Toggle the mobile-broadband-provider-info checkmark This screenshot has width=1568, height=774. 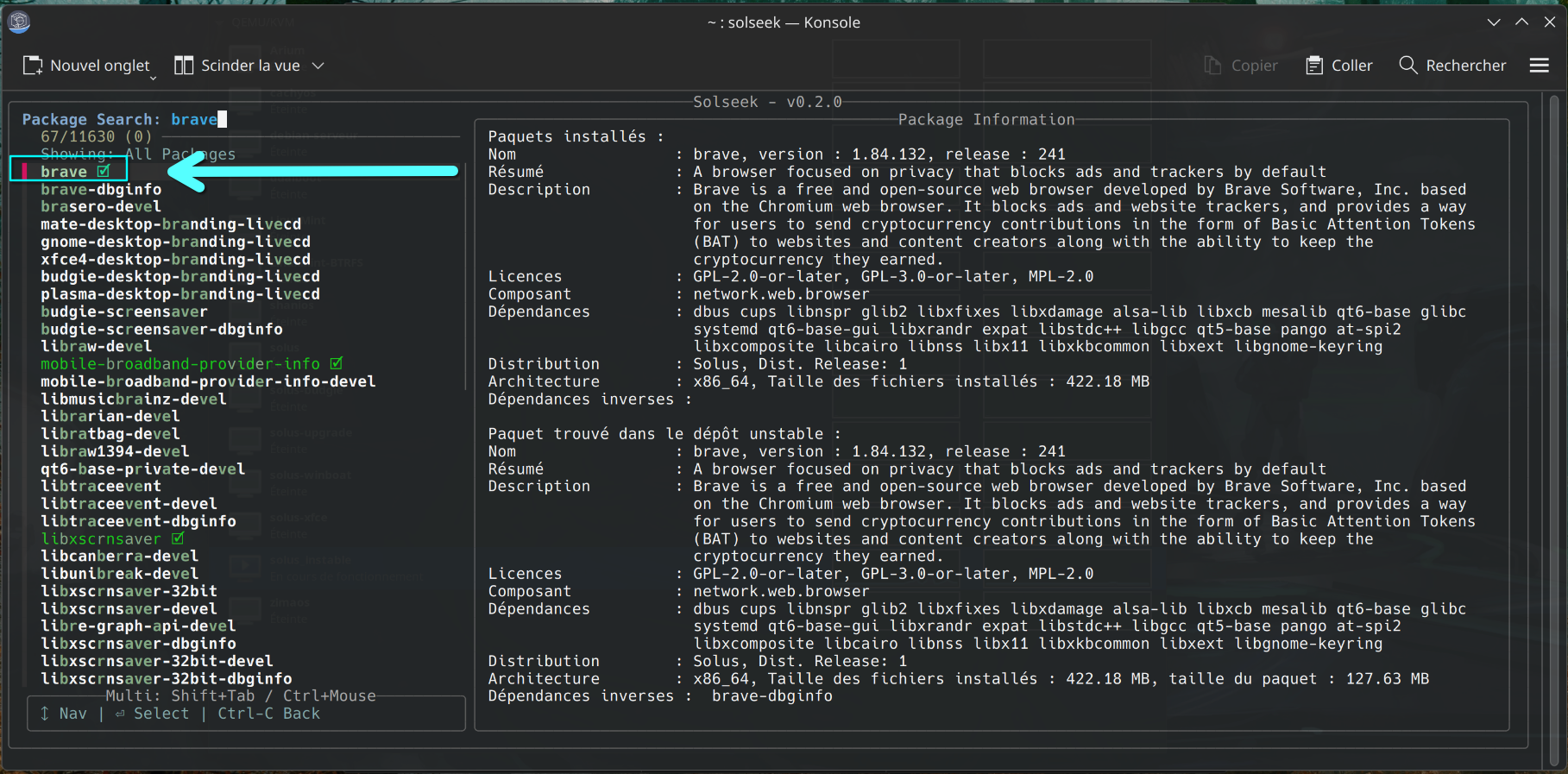pos(337,364)
